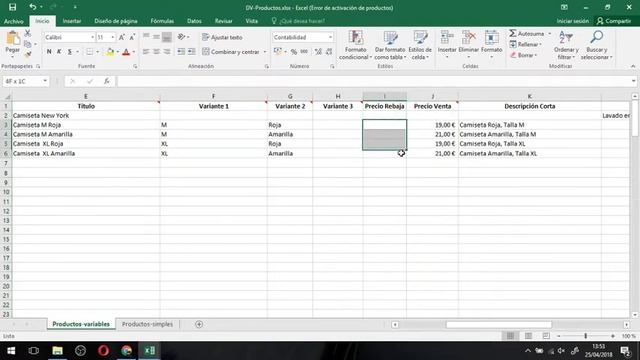Image resolution: width=640 pixels, height=360 pixels.
Task: Open the Contabilidad number format dropdown
Action: pyautogui.click(x=330, y=37)
